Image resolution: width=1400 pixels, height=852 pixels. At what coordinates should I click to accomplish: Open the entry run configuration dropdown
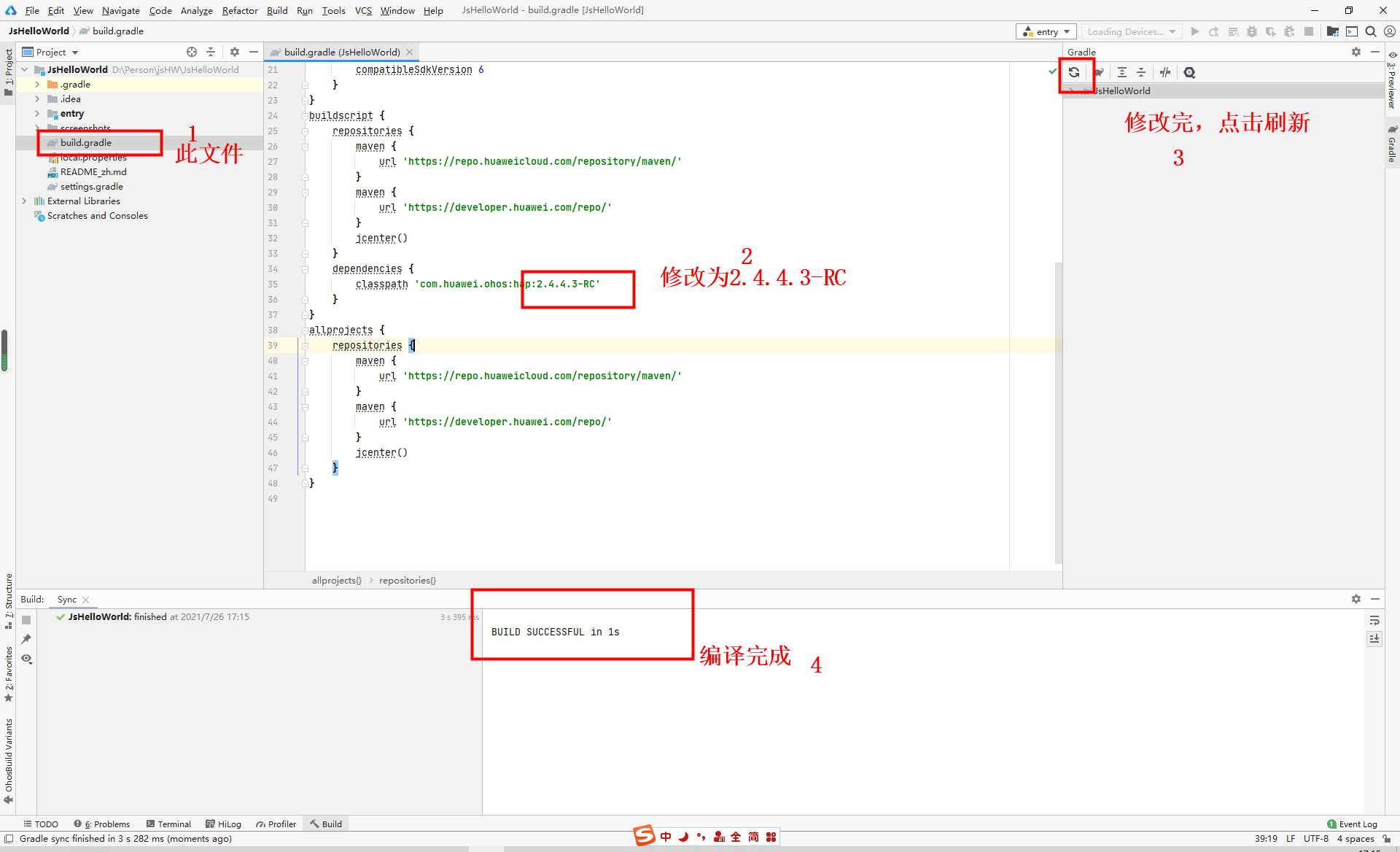1046,31
